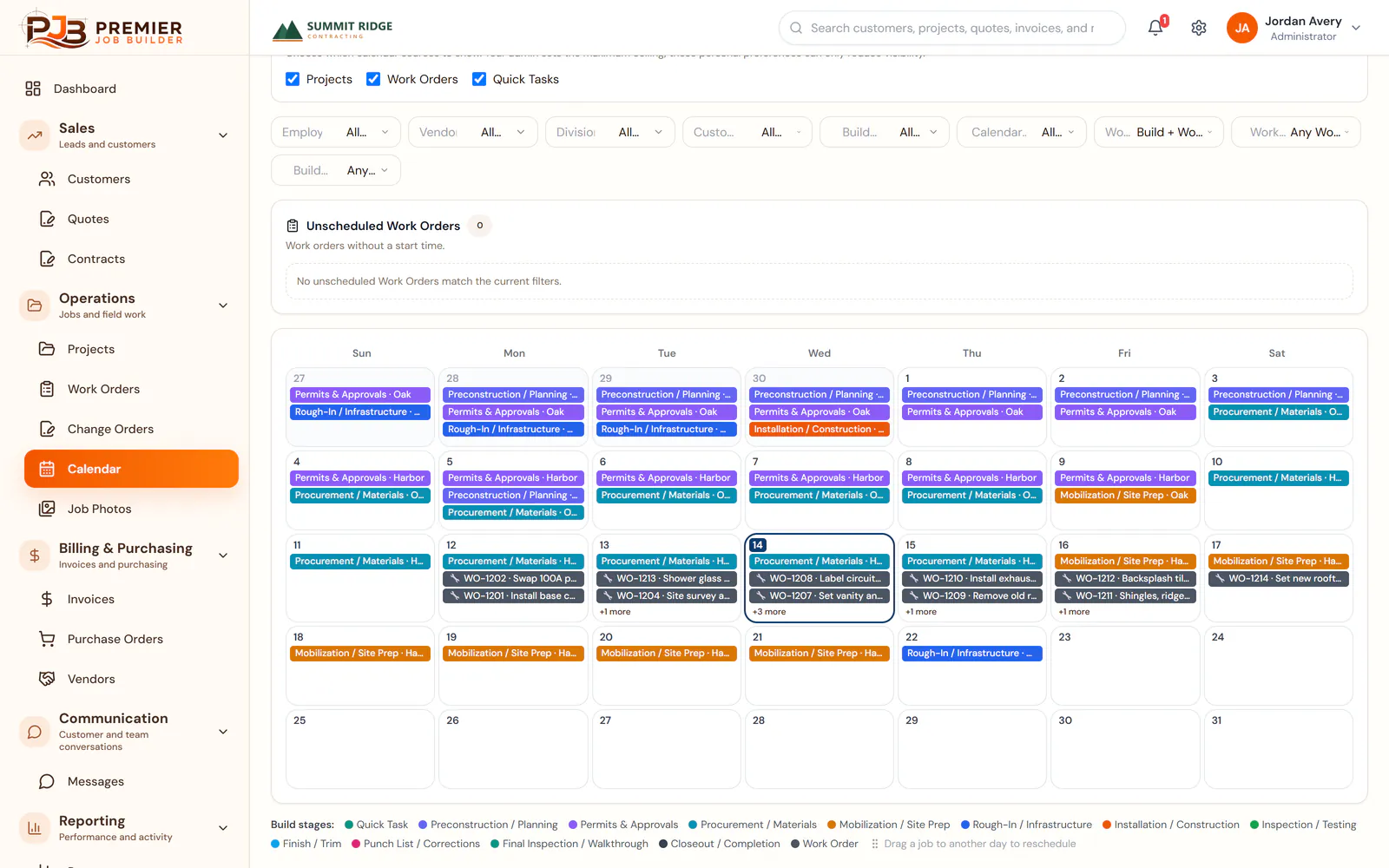The height and width of the screenshot is (868, 1389).
Task: Click the Invoices dollar icon
Action: (47, 599)
